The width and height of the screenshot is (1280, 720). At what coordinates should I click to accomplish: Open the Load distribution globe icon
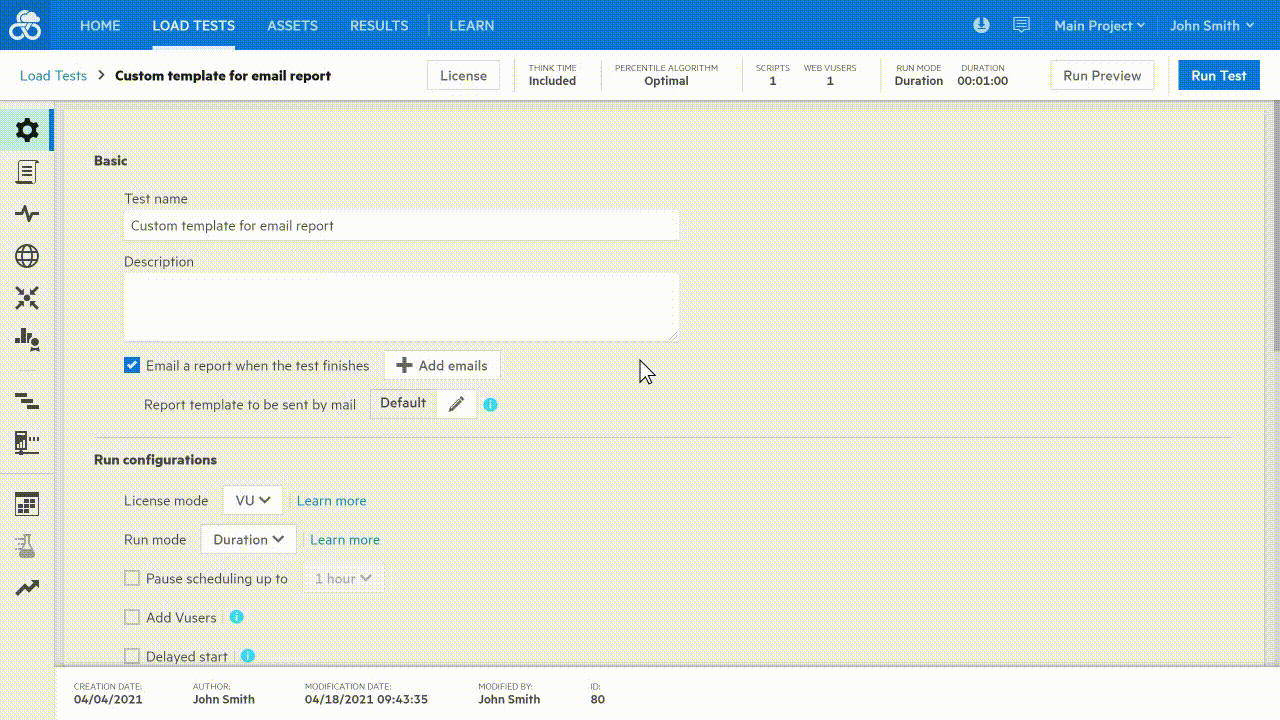[26, 256]
